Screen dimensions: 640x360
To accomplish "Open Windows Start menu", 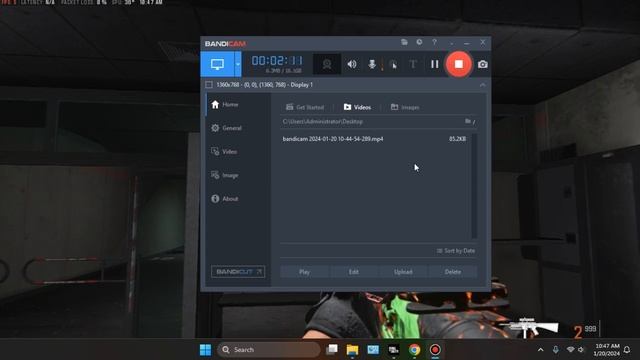I will point(205,350).
